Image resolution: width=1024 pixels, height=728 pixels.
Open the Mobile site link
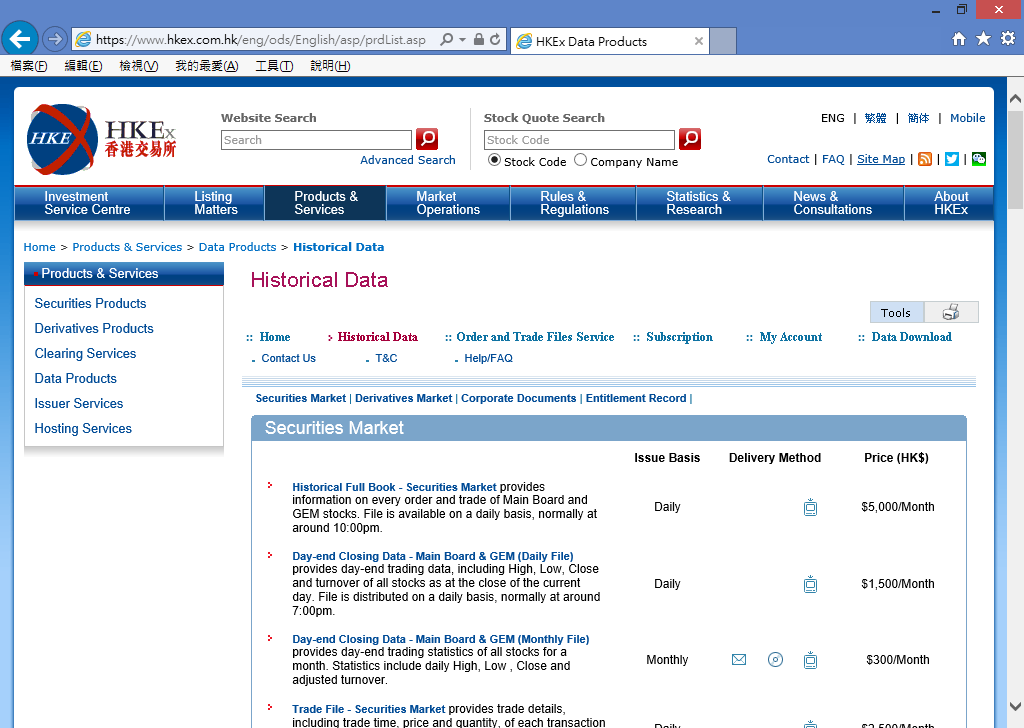(967, 118)
